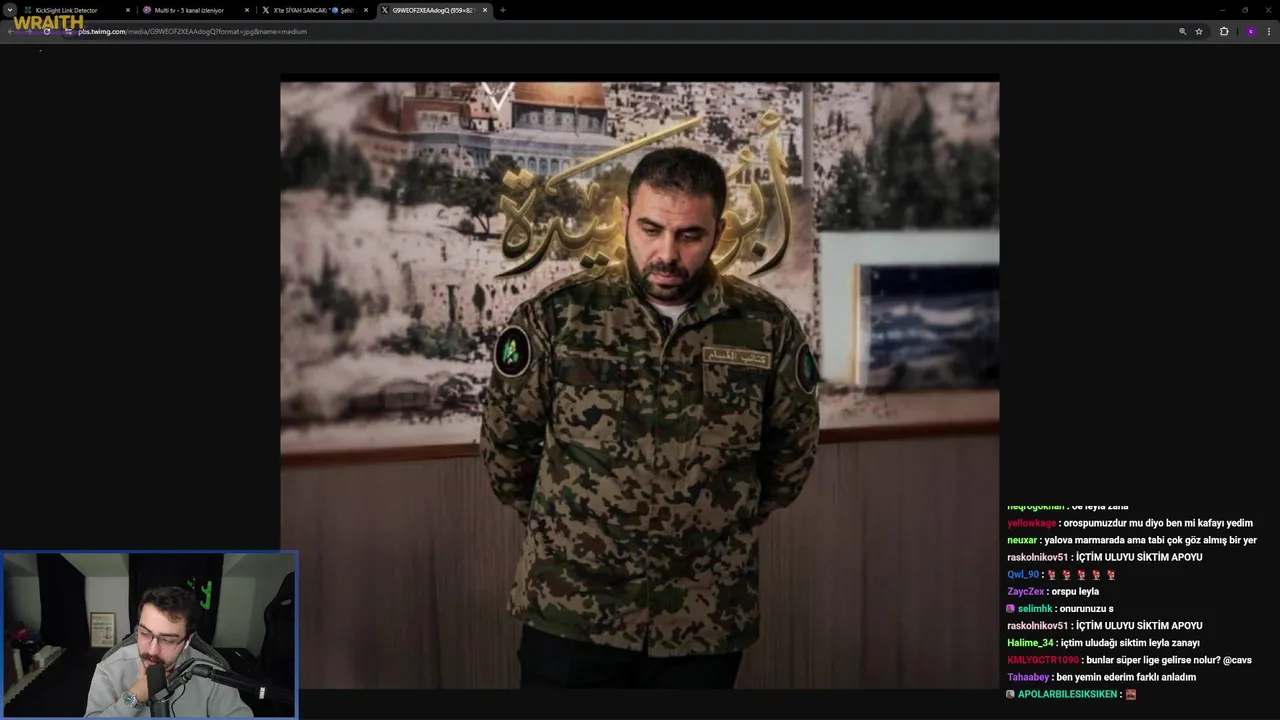Restore down the browser window
This screenshot has width=1280, height=720.
click(1245, 10)
